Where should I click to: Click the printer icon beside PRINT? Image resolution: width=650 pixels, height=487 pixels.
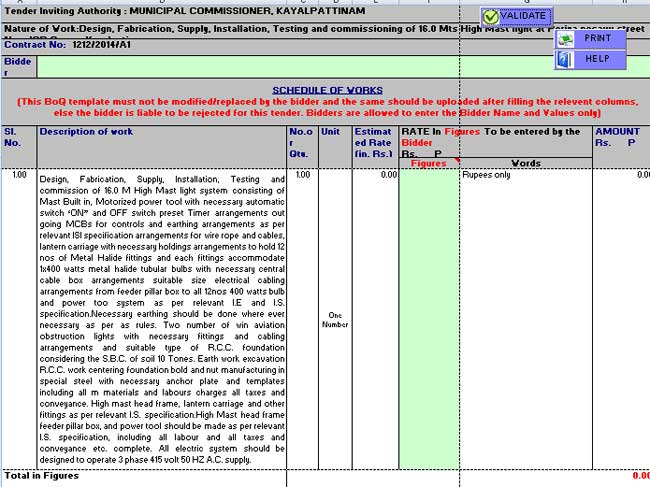pos(565,39)
